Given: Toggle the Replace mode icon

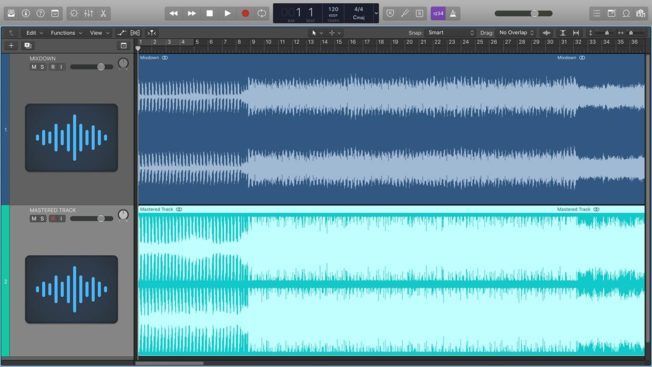Looking at the screenshot, I should click(x=390, y=13).
